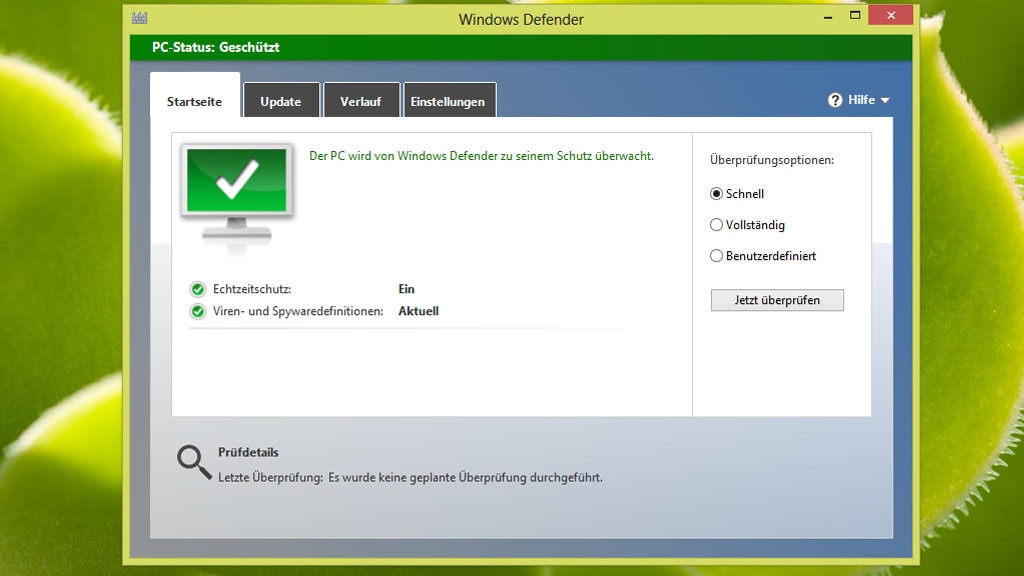The height and width of the screenshot is (576, 1024).
Task: Click the check icon beside Viren- und Spywaredefinitionen
Action: pos(196,311)
